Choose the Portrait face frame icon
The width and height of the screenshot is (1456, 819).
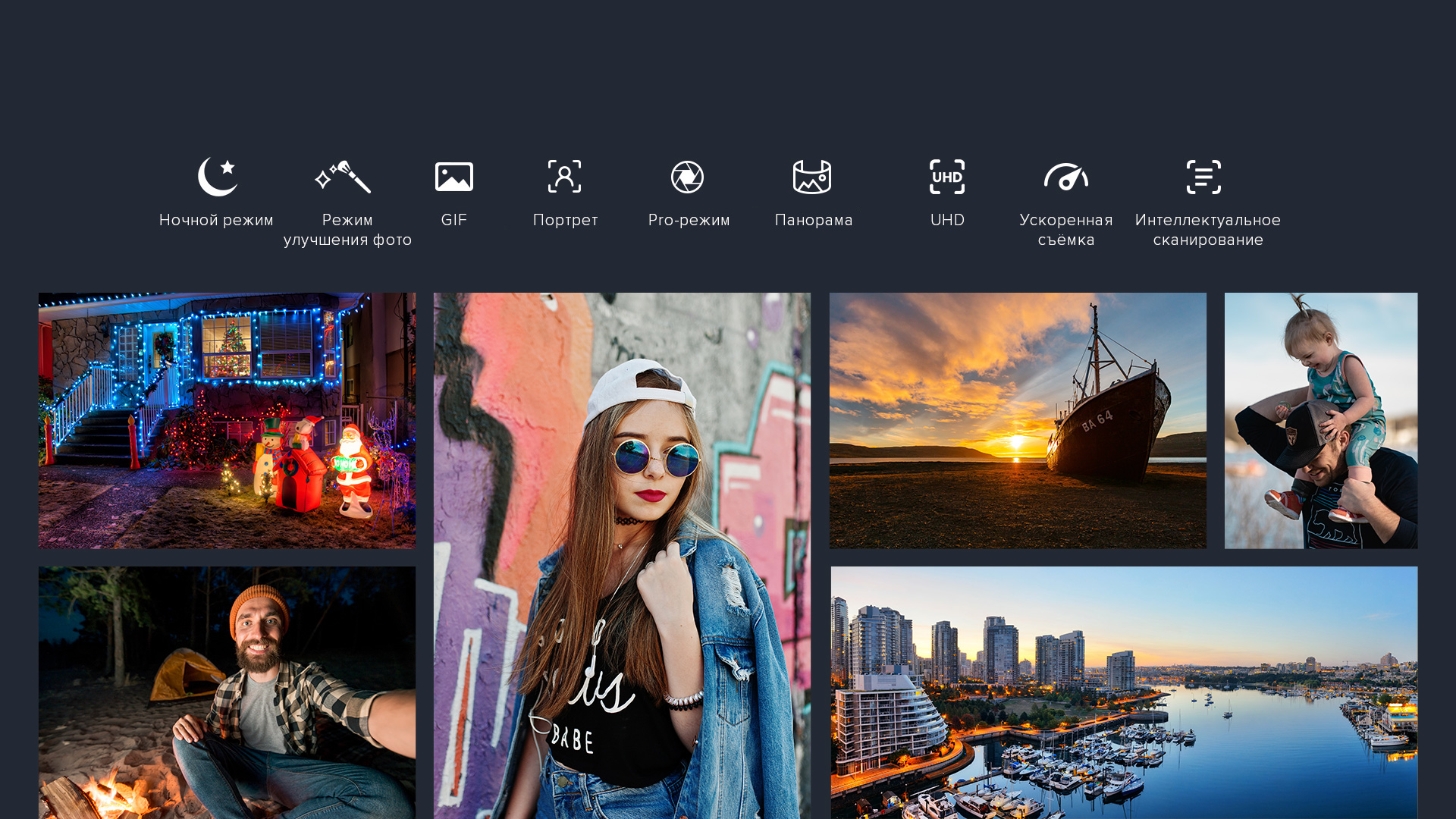pos(565,177)
